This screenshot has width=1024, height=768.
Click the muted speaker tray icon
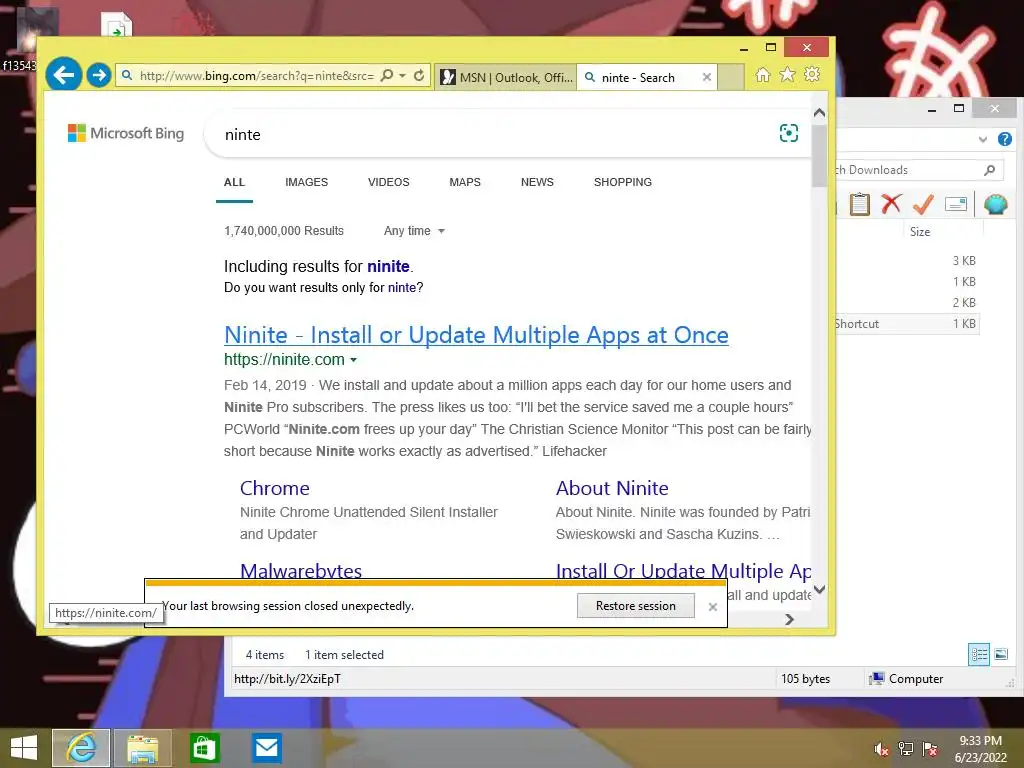pyautogui.click(x=881, y=749)
